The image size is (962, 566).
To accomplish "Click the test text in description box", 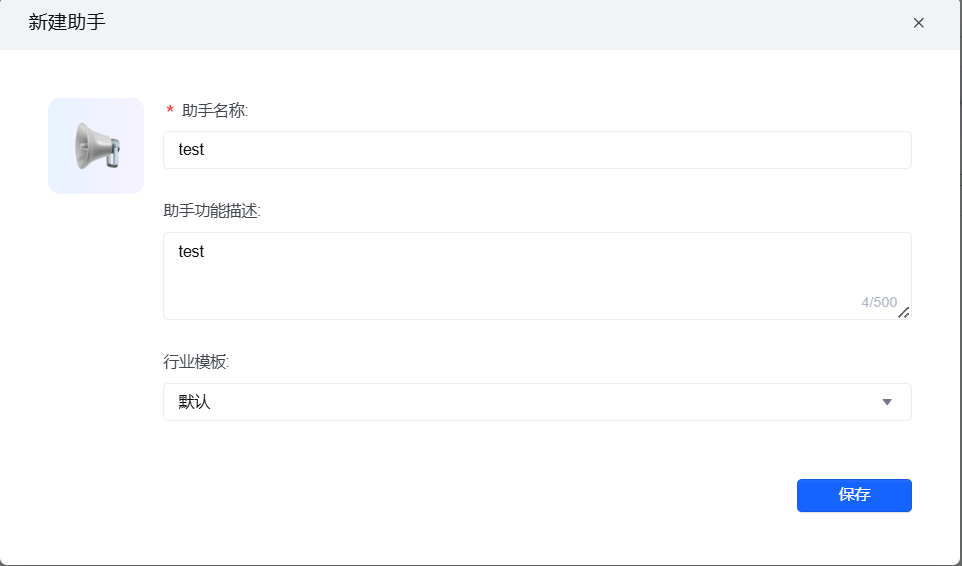I will [191, 252].
